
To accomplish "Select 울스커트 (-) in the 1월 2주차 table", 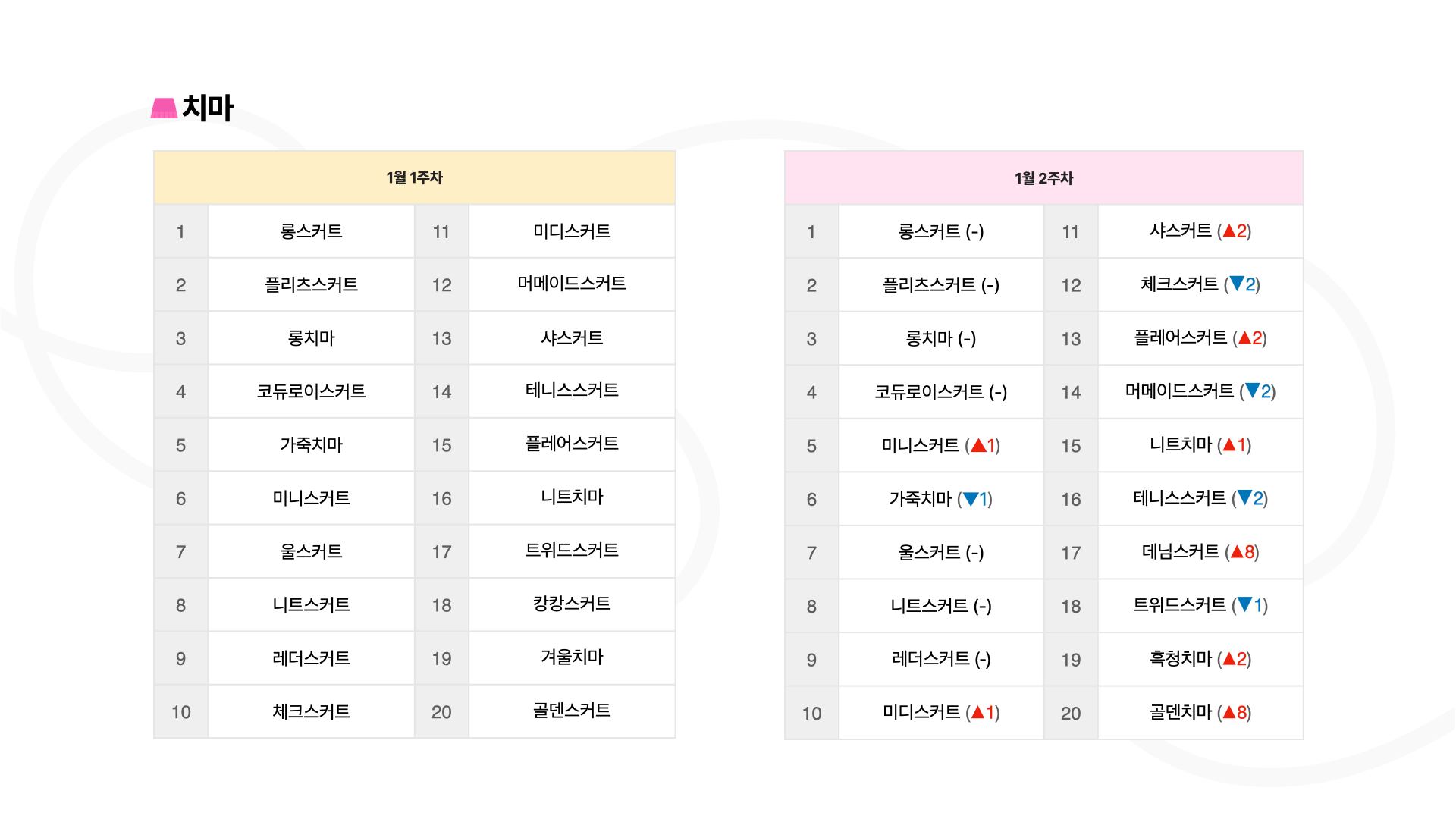I will tap(941, 553).
